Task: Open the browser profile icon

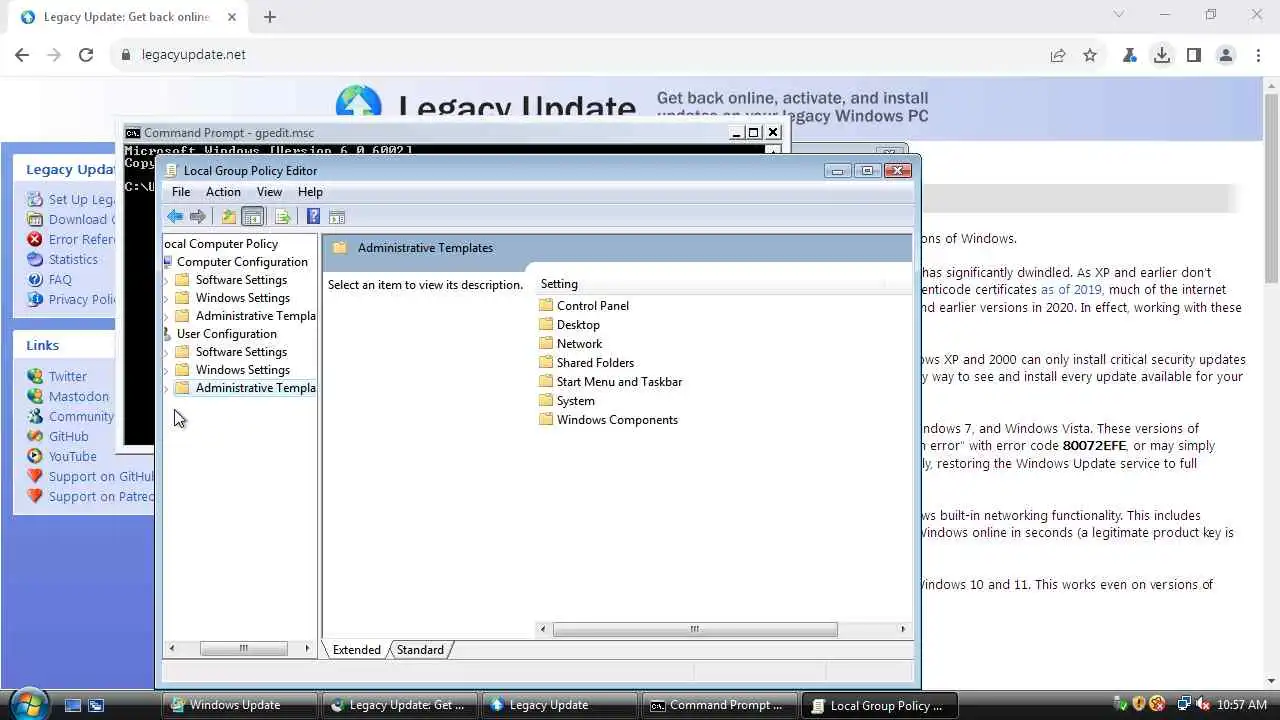Action: [1226, 55]
